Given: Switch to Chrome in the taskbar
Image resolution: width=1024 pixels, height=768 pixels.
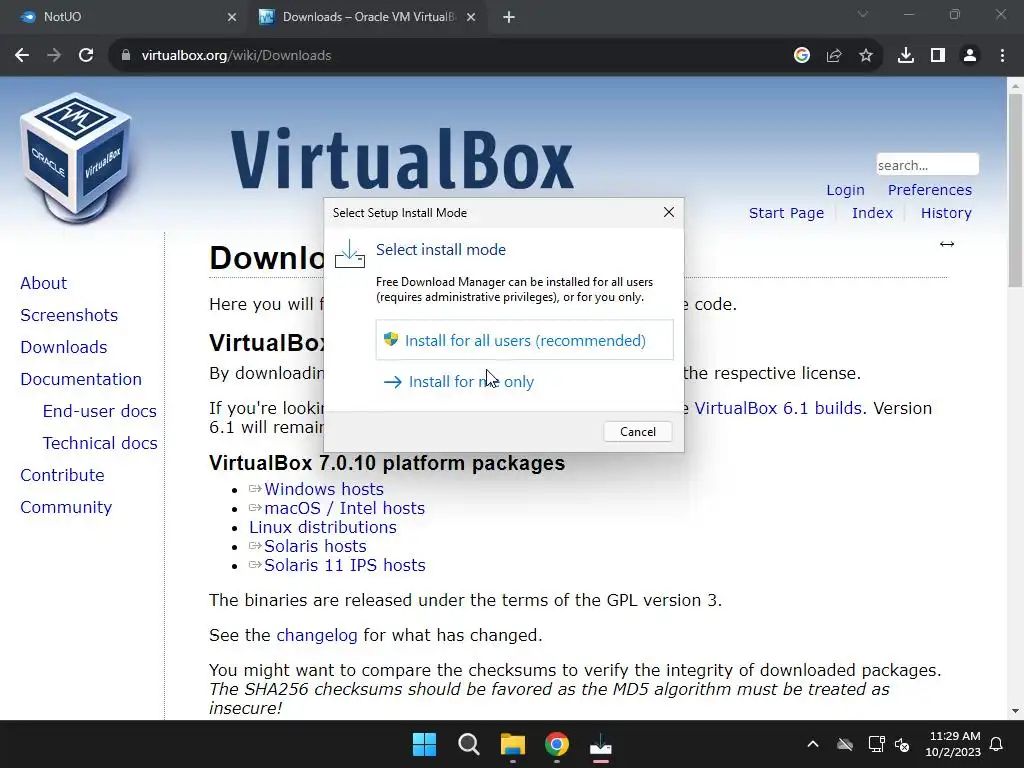Looking at the screenshot, I should pyautogui.click(x=557, y=744).
